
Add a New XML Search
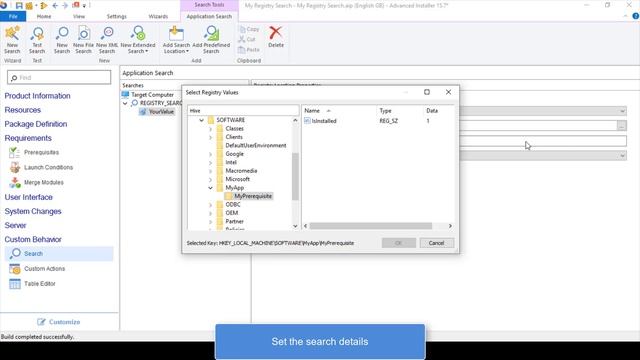click(x=107, y=40)
